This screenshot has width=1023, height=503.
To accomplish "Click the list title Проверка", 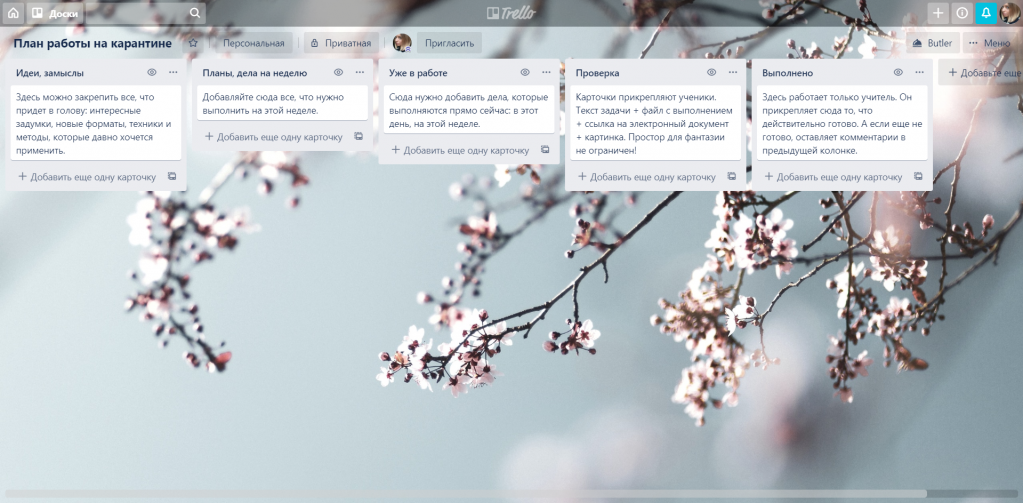I will [598, 73].
